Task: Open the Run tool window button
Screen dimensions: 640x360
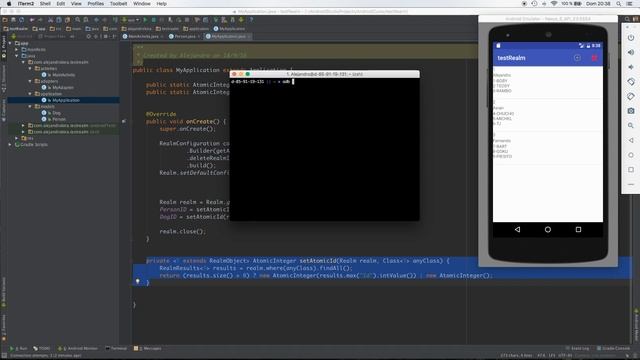Action: [x=18, y=349]
